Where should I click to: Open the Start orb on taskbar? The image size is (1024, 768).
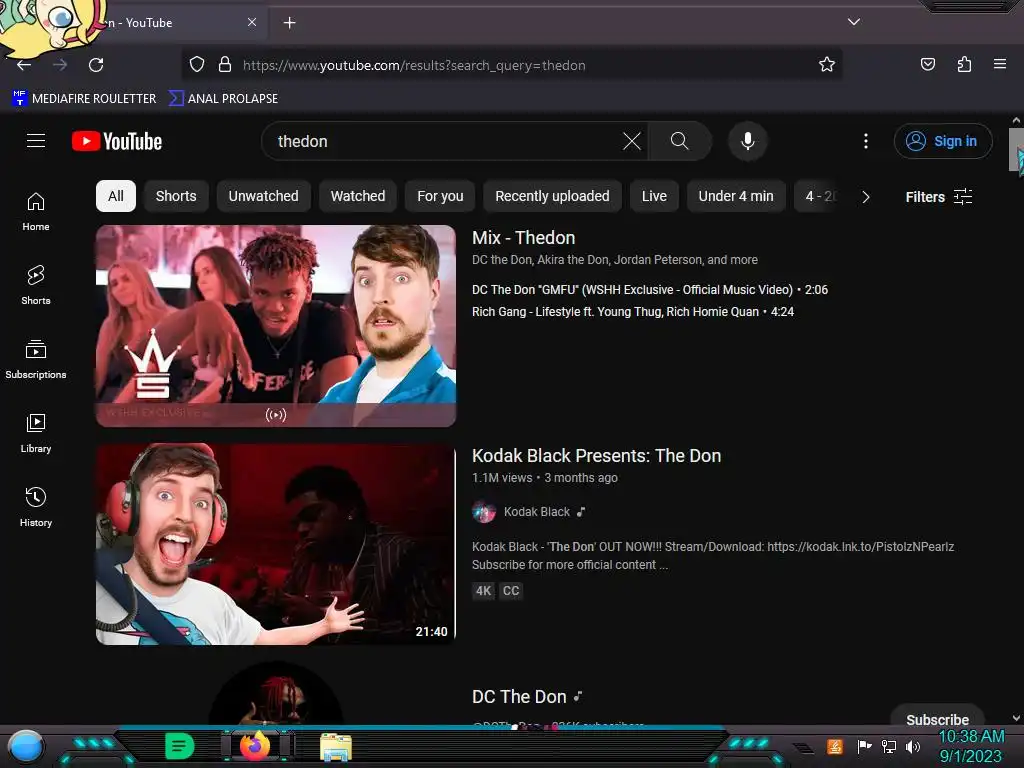(26, 748)
